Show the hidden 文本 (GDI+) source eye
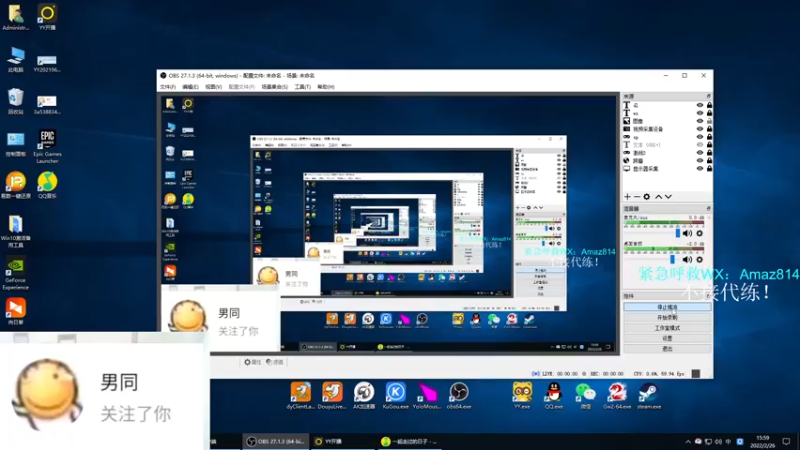800x450 pixels. coord(699,145)
